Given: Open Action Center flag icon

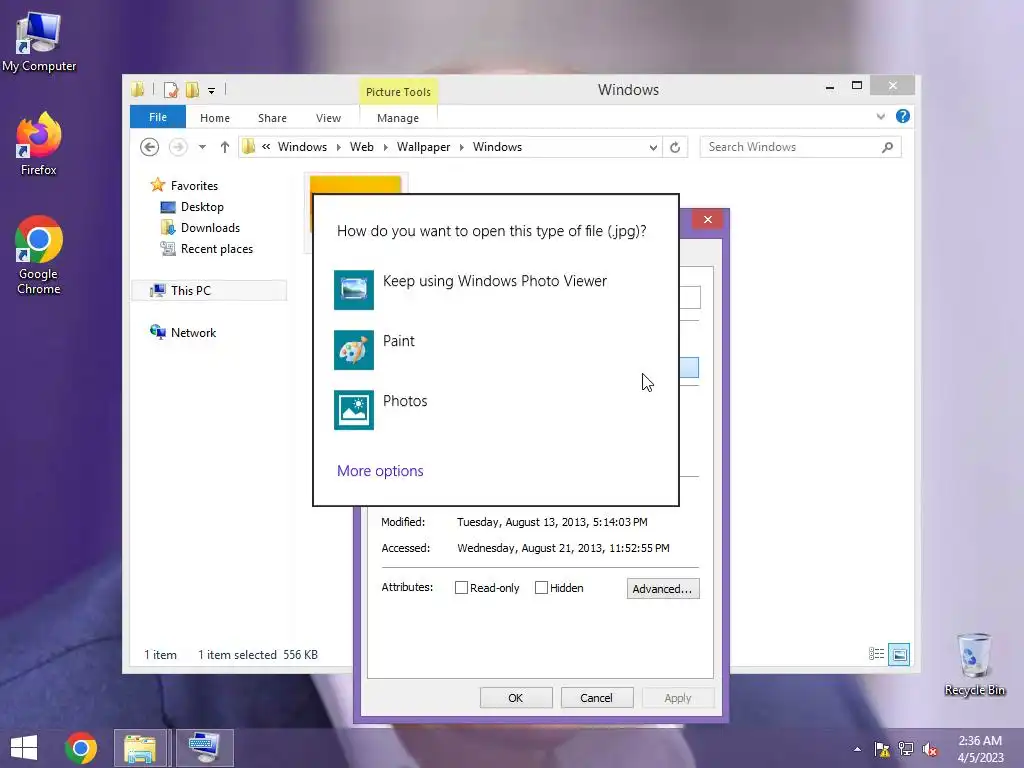Looking at the screenshot, I should point(882,749).
